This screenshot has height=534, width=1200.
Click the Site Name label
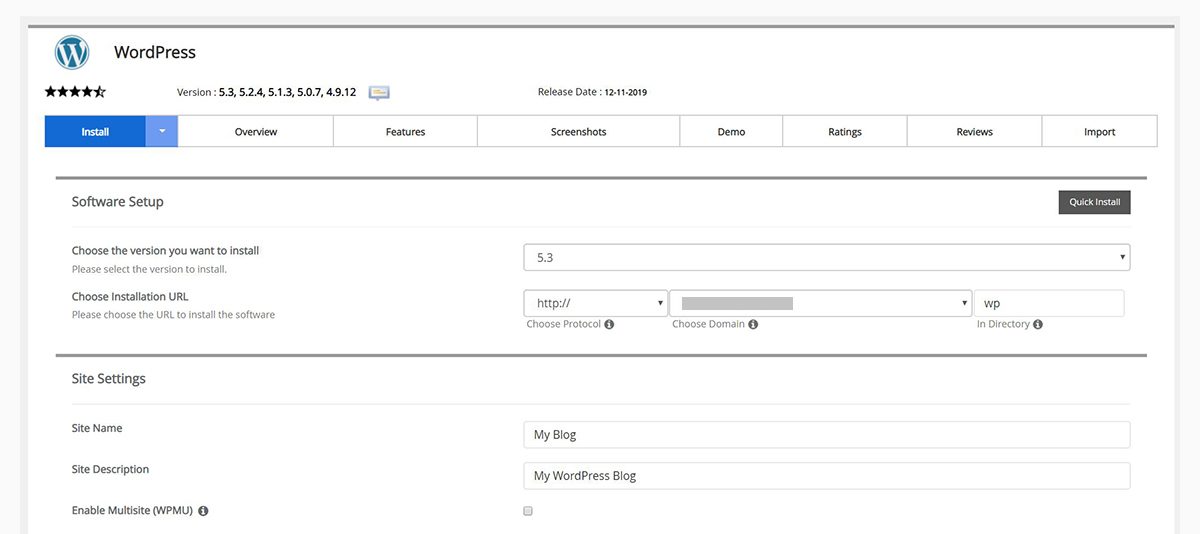pyautogui.click(x=97, y=429)
